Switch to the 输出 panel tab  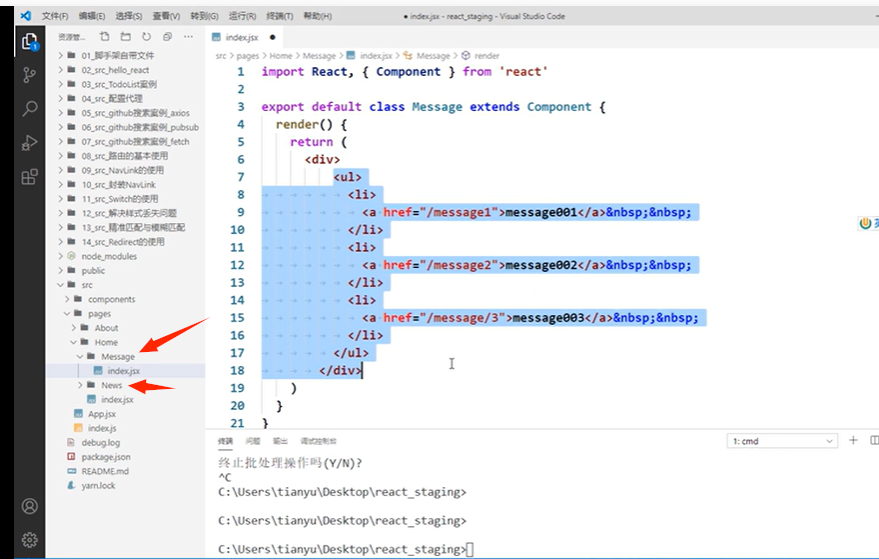click(280, 441)
